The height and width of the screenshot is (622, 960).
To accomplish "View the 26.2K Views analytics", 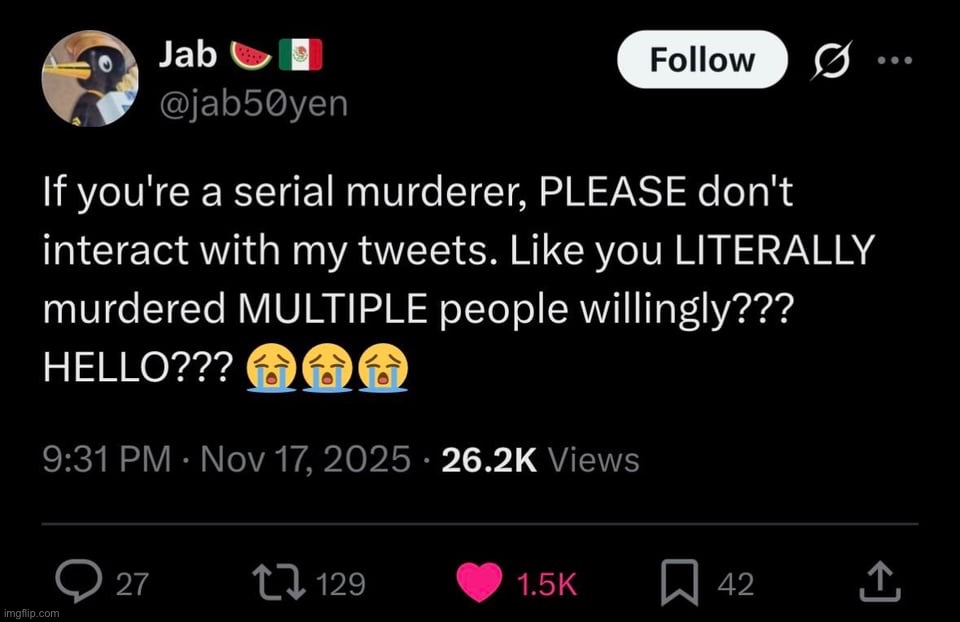I will pyautogui.click(x=537, y=459).
